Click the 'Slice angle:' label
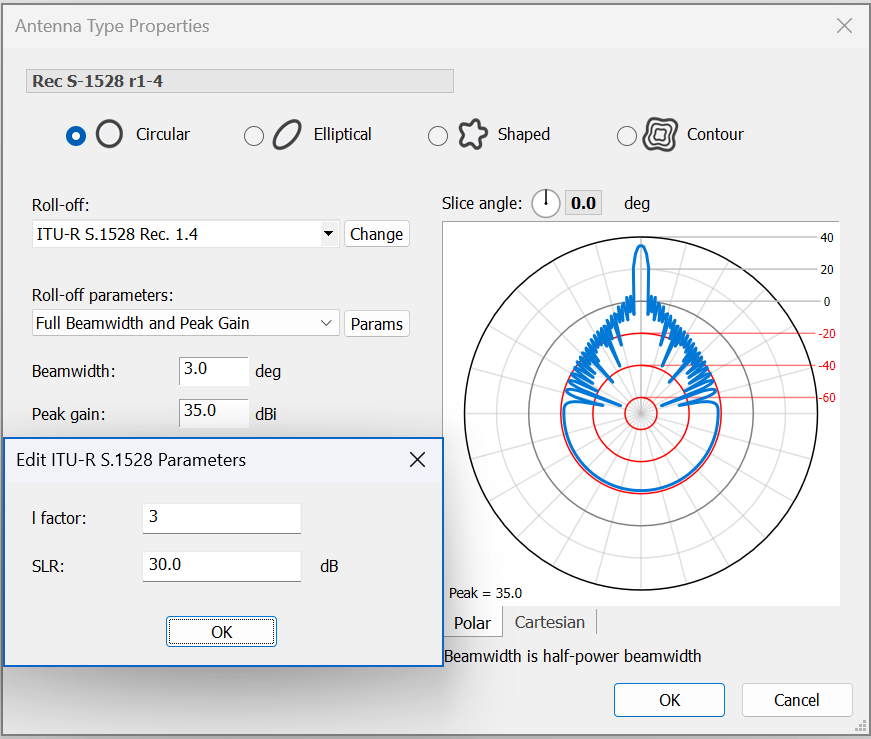This screenshot has height=739, width=871. [482, 203]
